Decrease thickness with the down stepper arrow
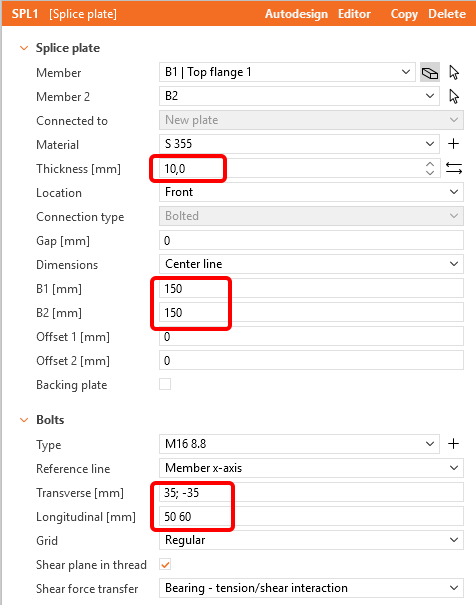 tap(430, 173)
